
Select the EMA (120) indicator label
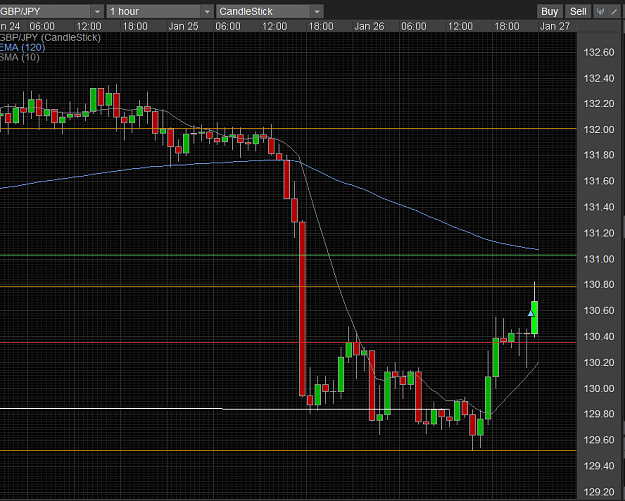22,48
